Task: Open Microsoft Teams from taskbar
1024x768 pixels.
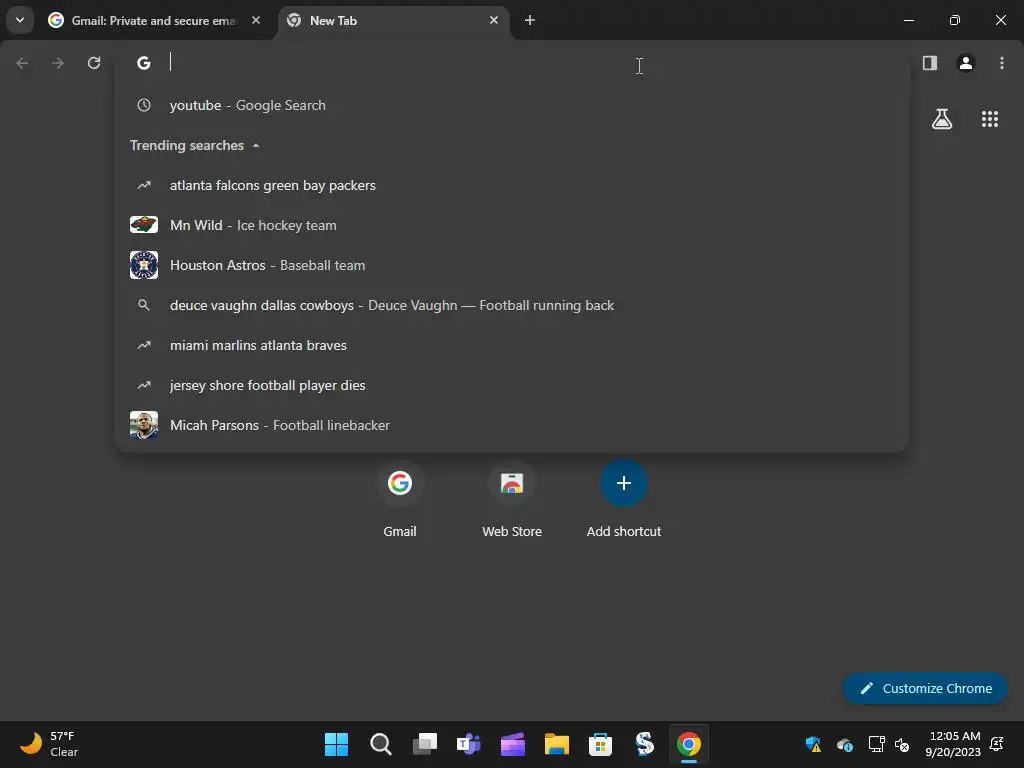Action: (x=468, y=744)
